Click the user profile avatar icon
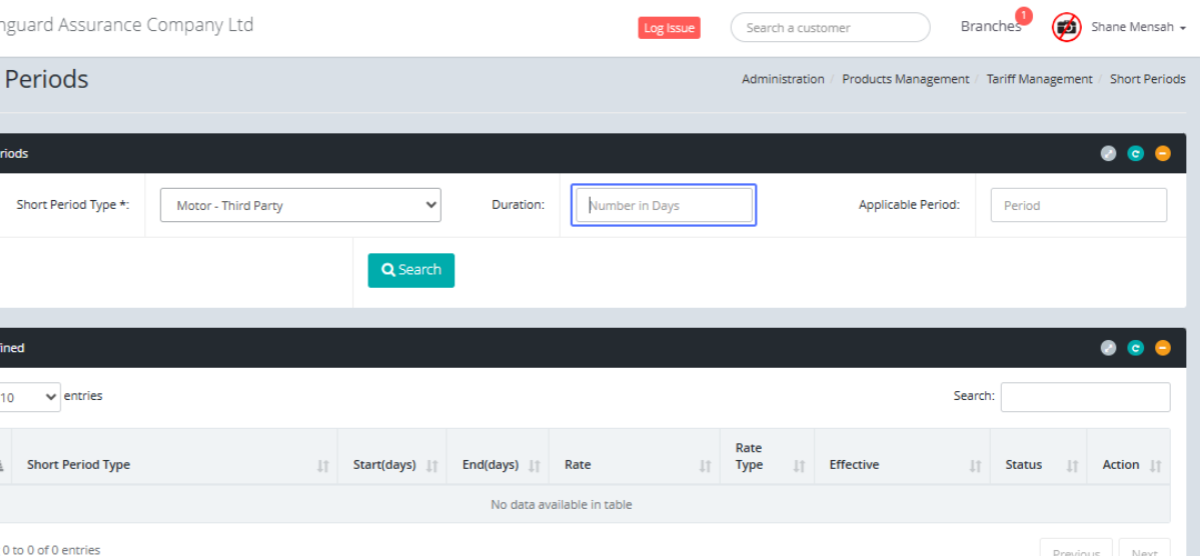 tap(1067, 28)
